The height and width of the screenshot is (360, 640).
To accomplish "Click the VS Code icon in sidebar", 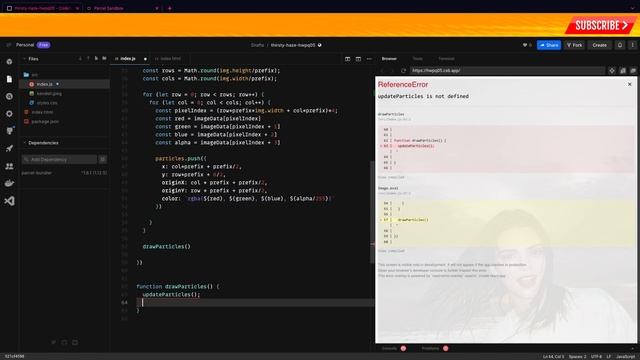I will point(9,201).
